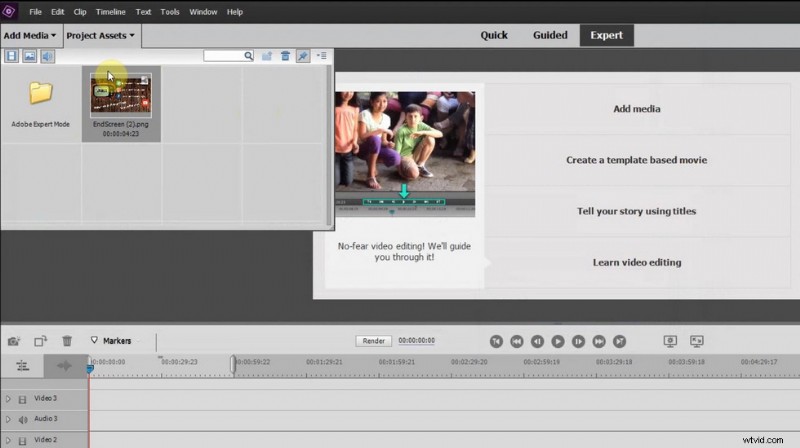The height and width of the screenshot is (448, 800).
Task: Click the Render button
Action: point(373,341)
